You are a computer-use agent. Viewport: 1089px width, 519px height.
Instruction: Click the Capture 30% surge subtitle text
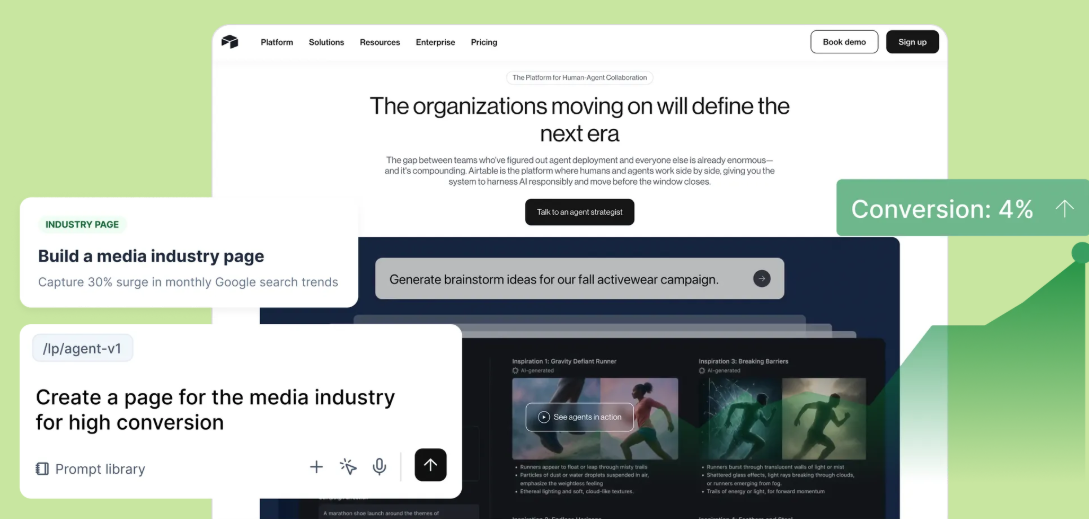click(188, 282)
